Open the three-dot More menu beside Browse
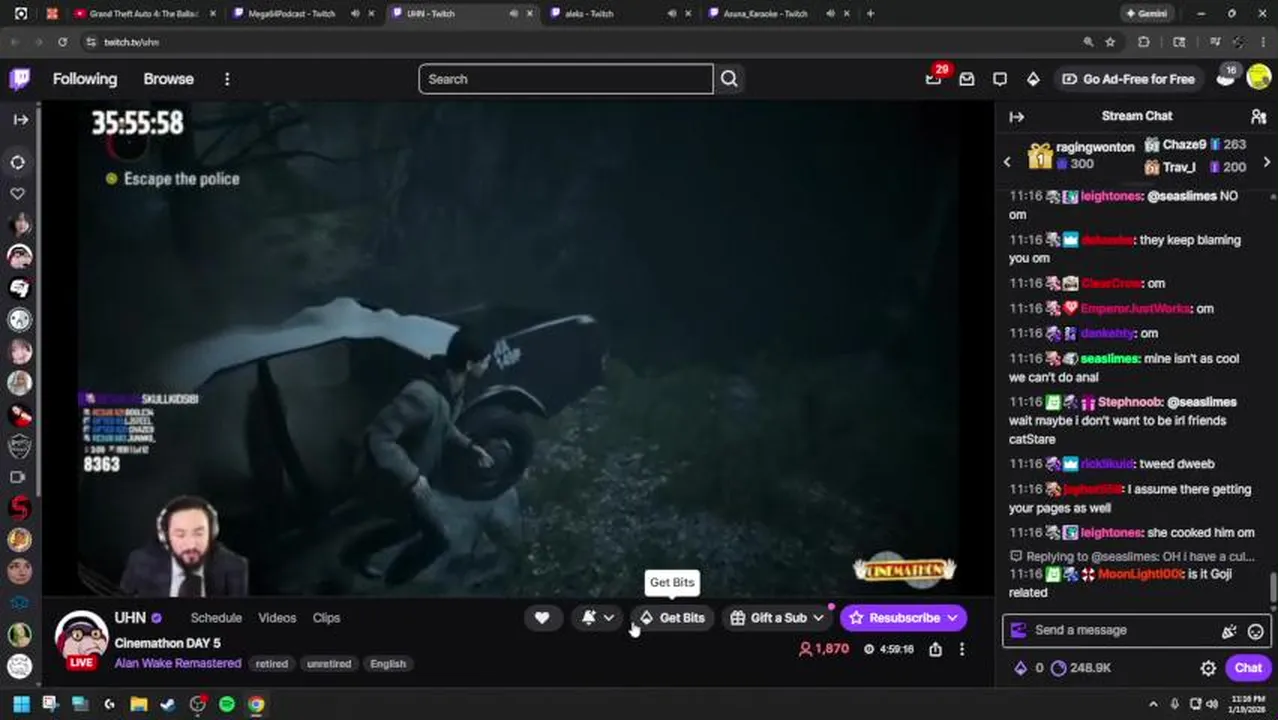 click(x=227, y=79)
